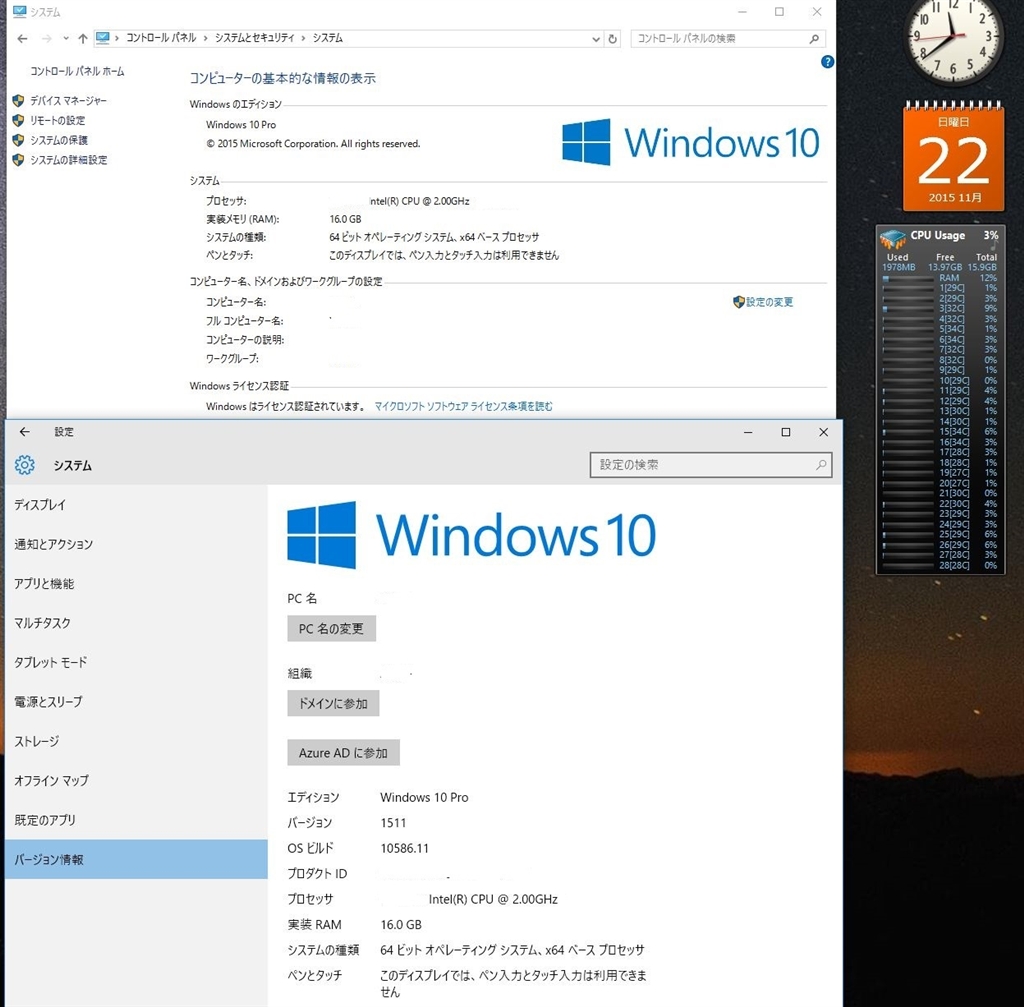Select ディスプレイ in settings sidebar
This screenshot has height=1007, width=1024.
pos(136,505)
